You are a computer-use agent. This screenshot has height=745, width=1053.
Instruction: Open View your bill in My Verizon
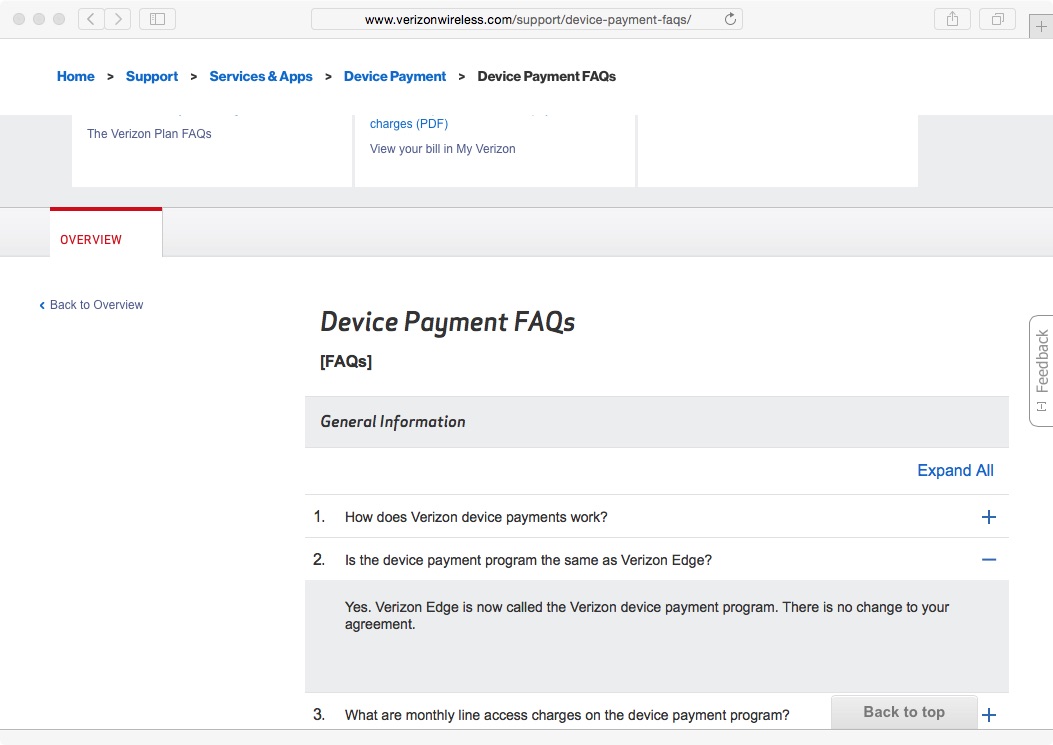click(443, 148)
